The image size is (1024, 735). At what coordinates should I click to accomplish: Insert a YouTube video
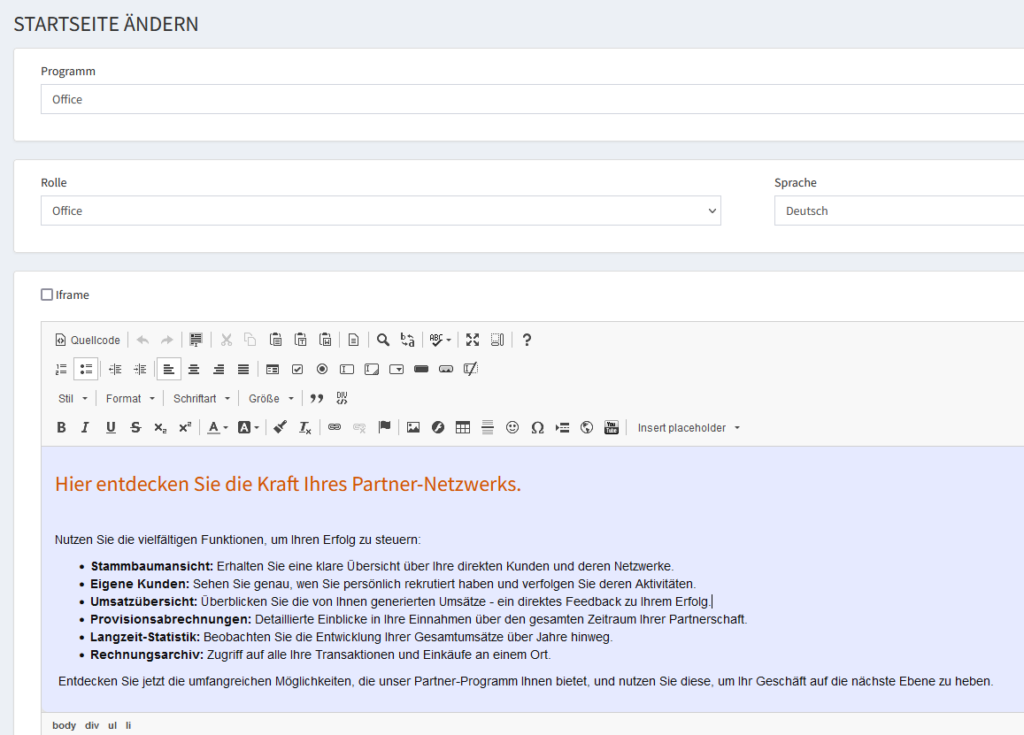click(611, 428)
